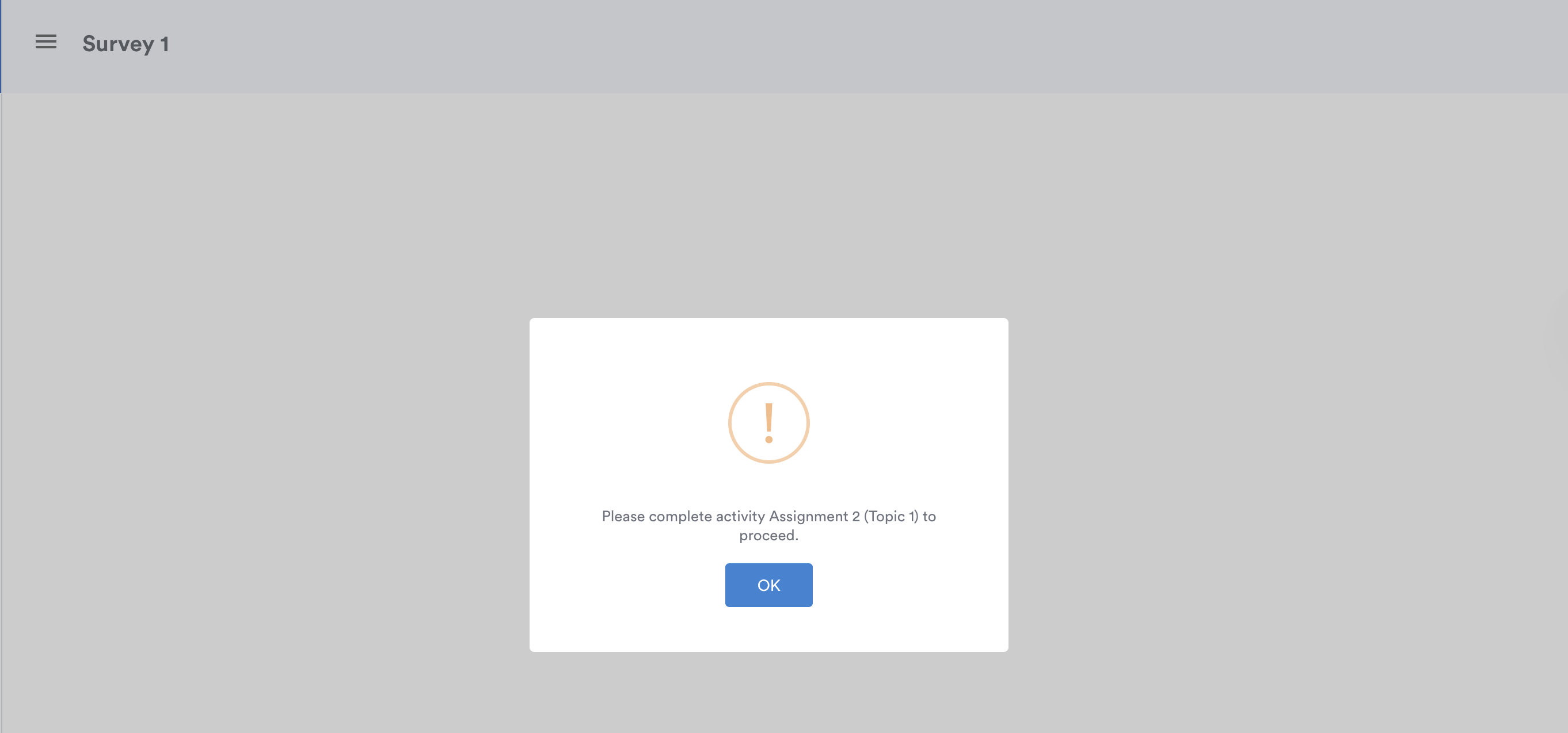Click the gray header bar beside Survey 1

[852, 46]
